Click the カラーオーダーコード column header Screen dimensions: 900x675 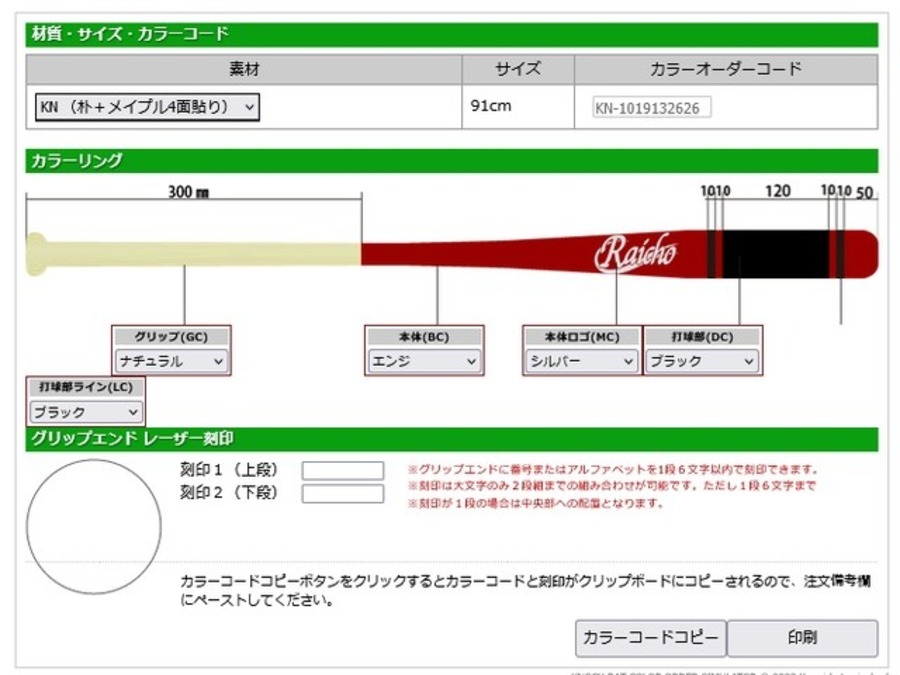(x=726, y=69)
